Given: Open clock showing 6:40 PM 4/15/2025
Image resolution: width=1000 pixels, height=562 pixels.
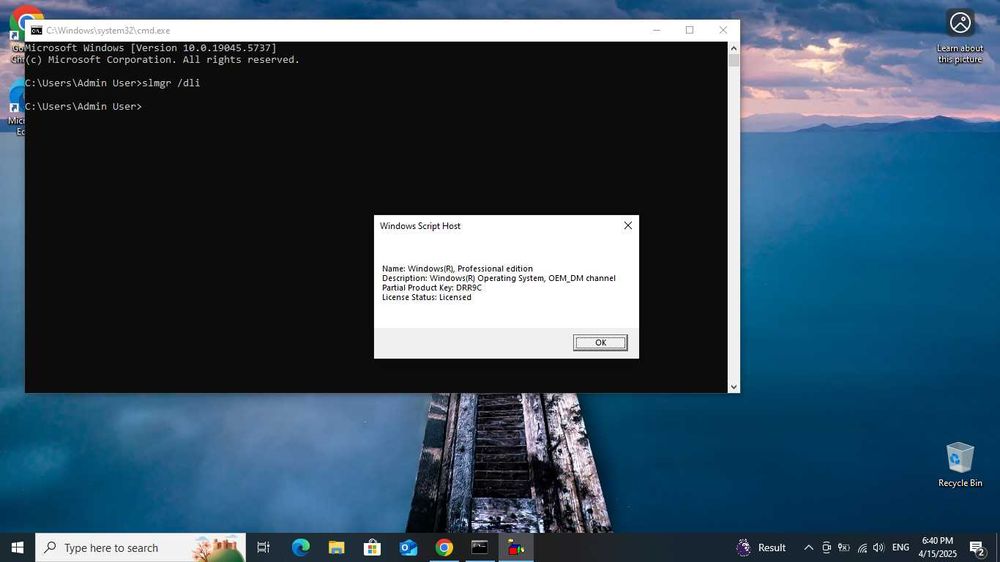Looking at the screenshot, I should tap(938, 547).
